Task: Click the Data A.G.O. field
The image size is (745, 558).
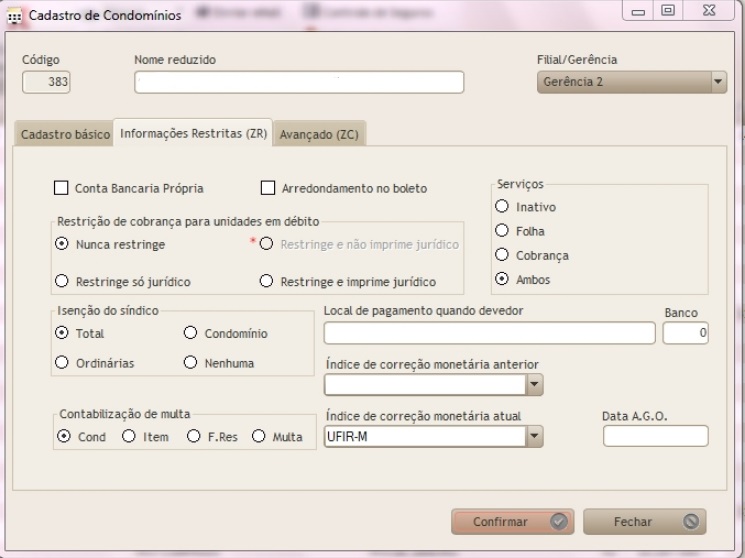Action: 656,436
